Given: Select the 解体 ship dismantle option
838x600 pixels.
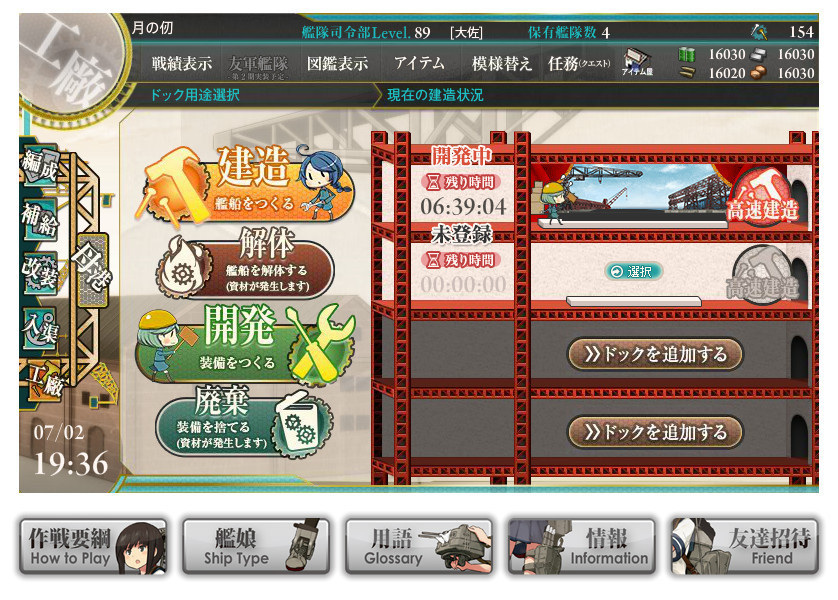Looking at the screenshot, I should [x=246, y=263].
